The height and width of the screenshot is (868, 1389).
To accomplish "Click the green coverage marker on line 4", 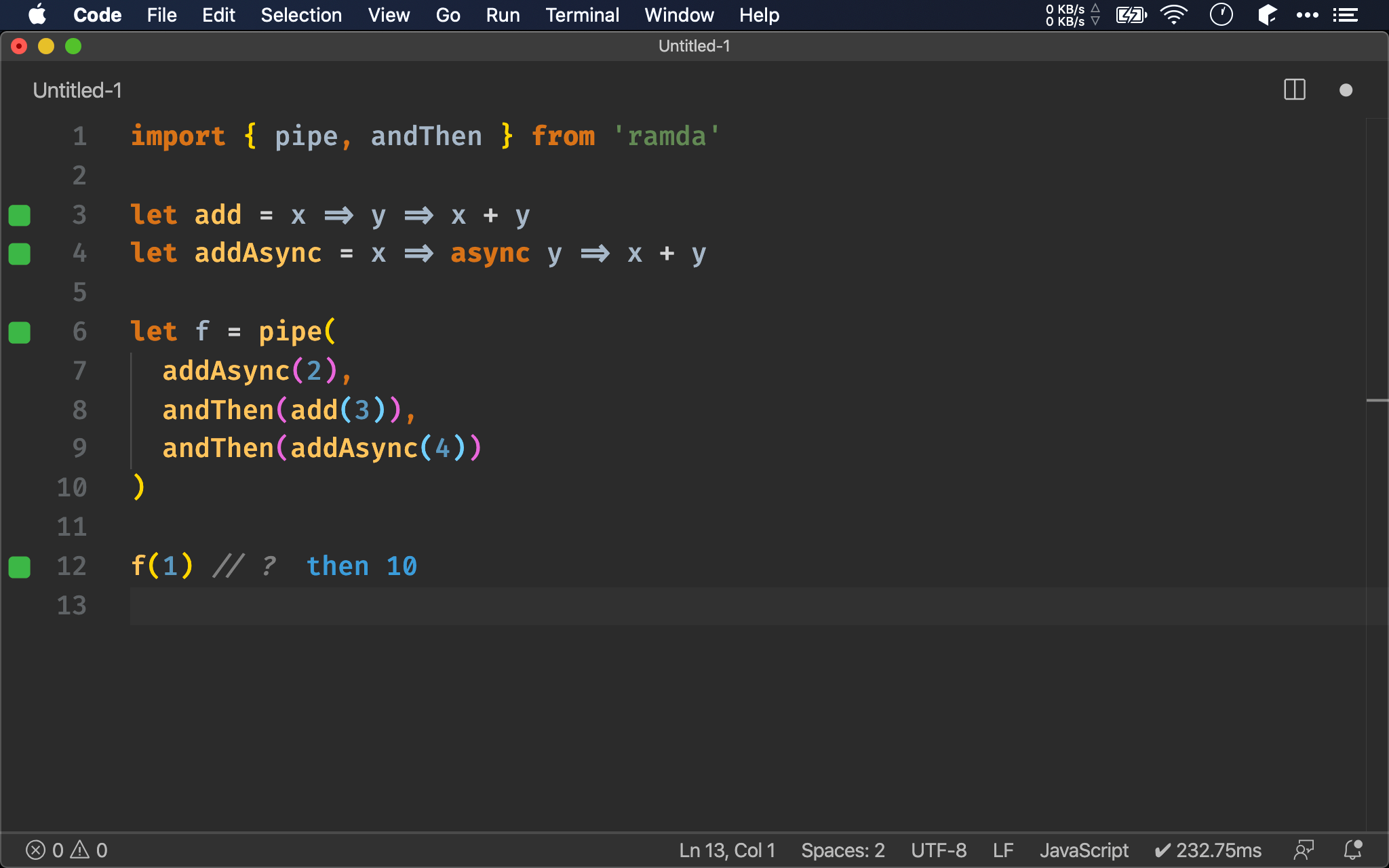I will click(20, 254).
